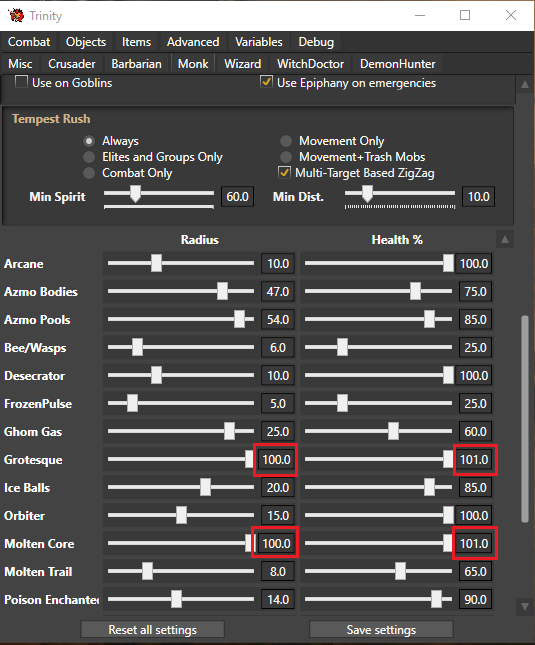The height and width of the screenshot is (645, 535).
Task: Click the Bee/Wasps Radius slider thumb
Action: (137, 347)
